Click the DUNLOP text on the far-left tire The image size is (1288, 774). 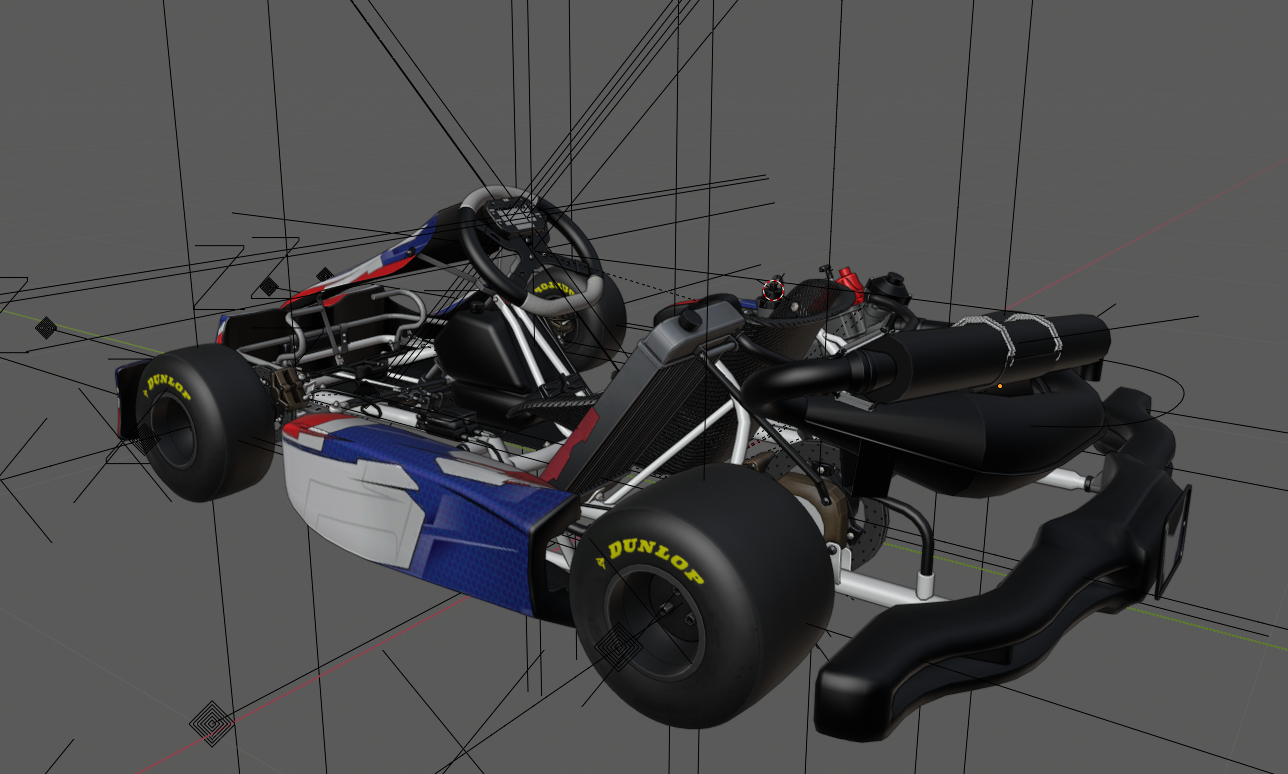pyautogui.click(x=167, y=387)
